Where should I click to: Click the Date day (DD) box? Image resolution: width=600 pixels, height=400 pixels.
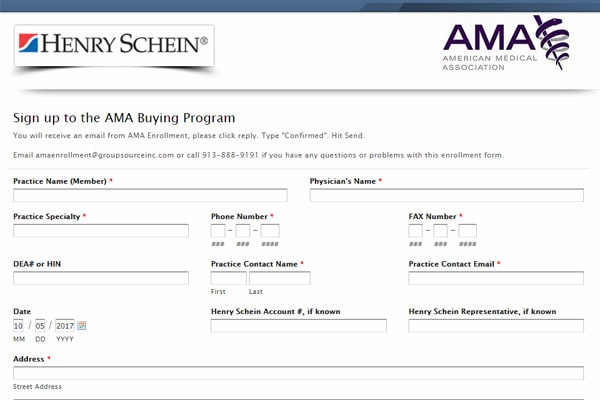pos(41,325)
